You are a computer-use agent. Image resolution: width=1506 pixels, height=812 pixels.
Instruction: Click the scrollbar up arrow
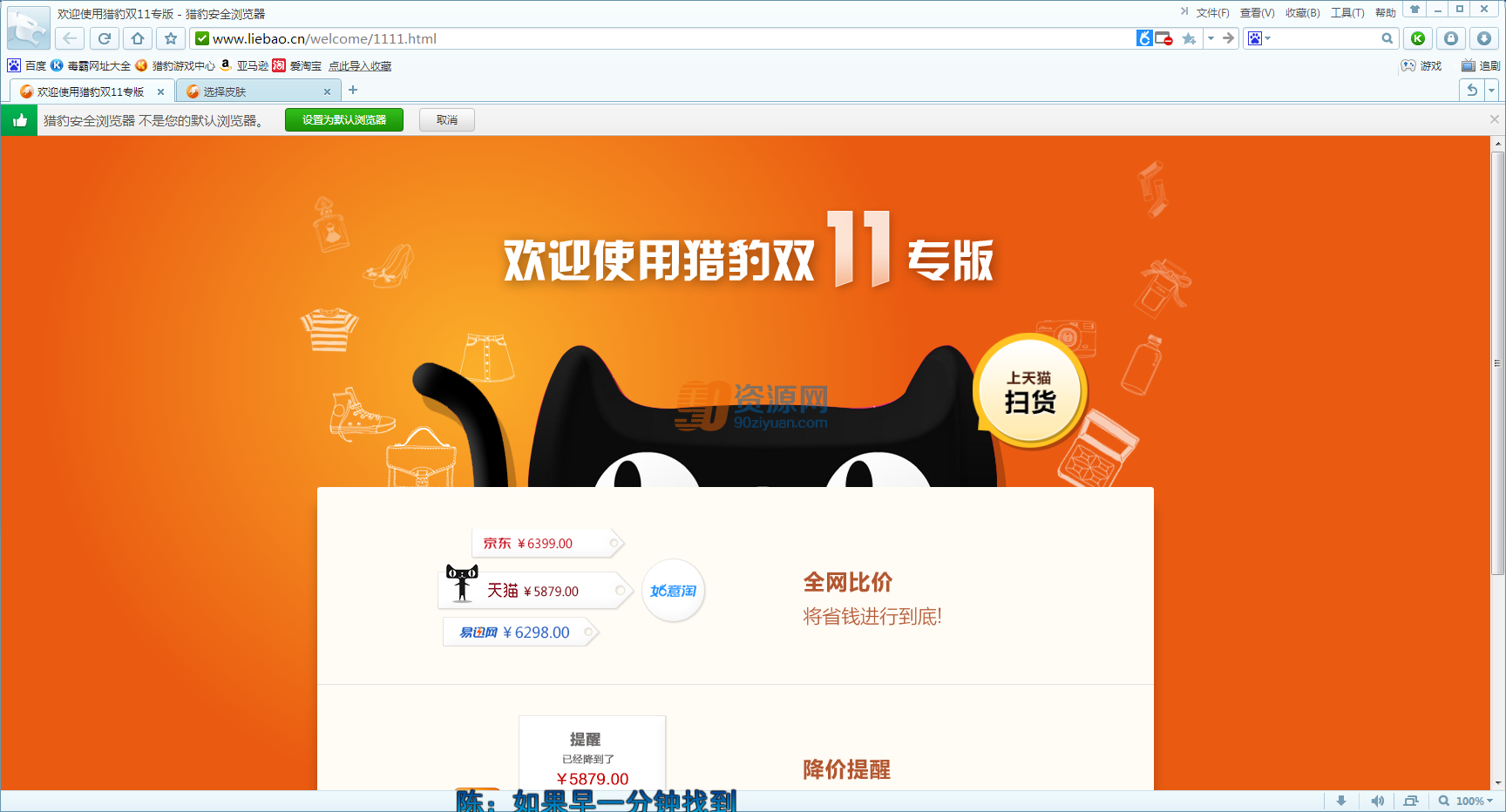coord(1498,143)
